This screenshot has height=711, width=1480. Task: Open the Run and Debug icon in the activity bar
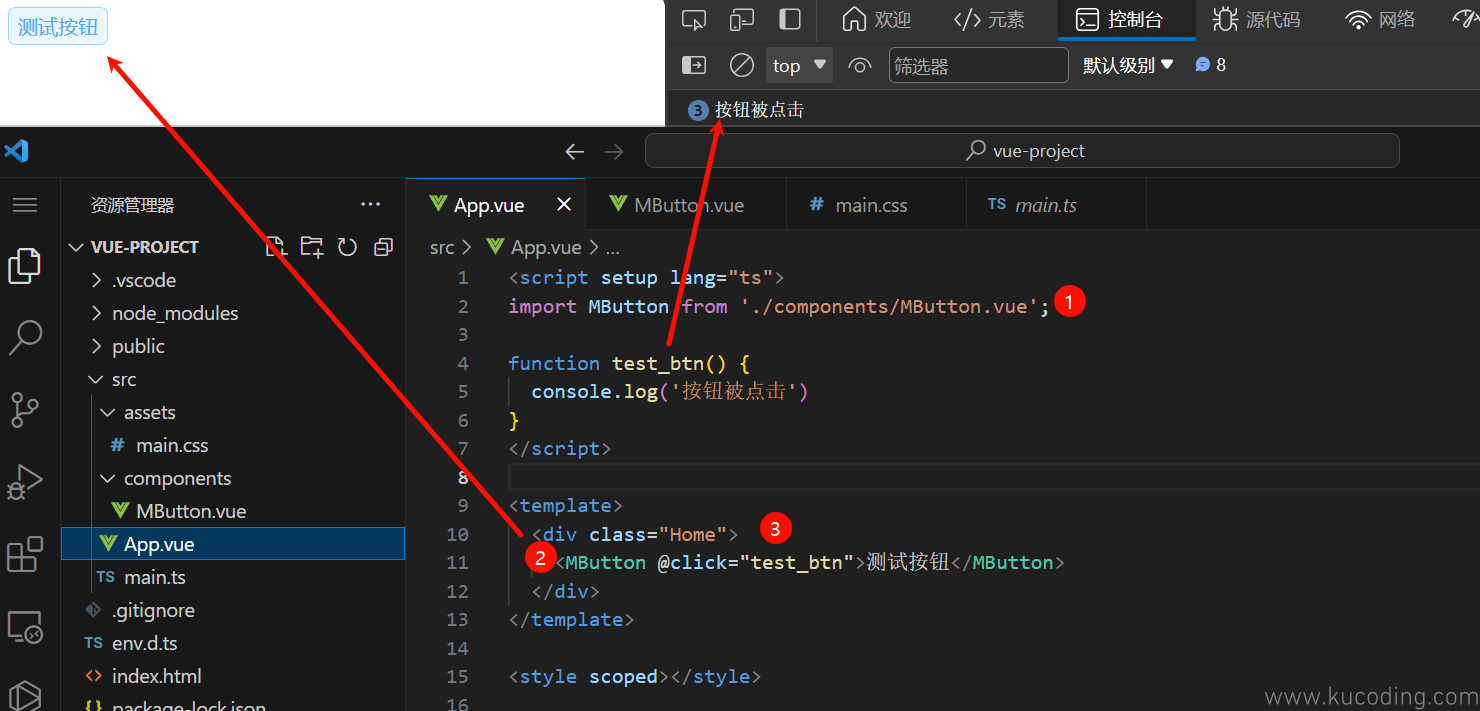coord(25,482)
